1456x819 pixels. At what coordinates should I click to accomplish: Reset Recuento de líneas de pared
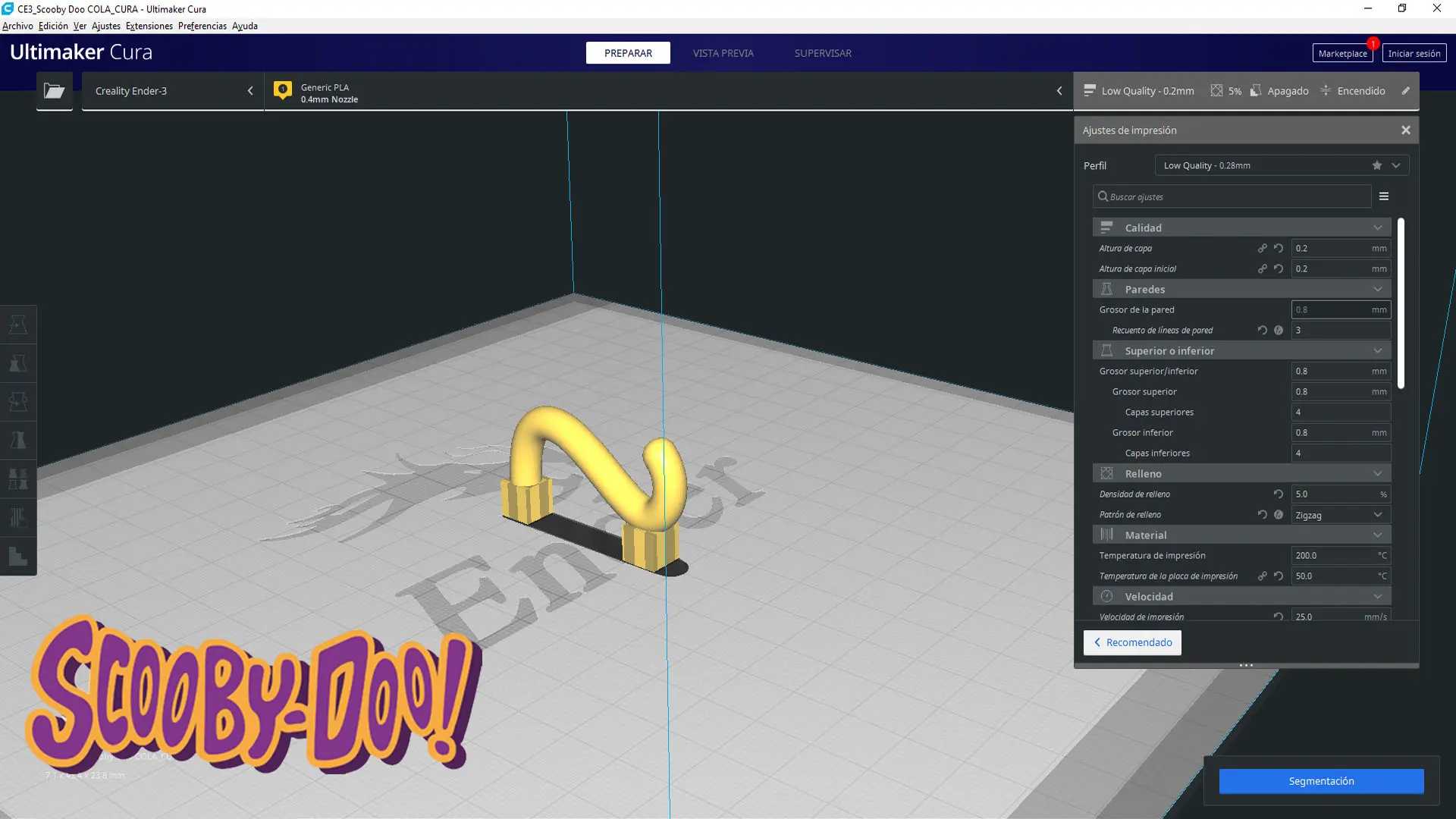point(1262,330)
